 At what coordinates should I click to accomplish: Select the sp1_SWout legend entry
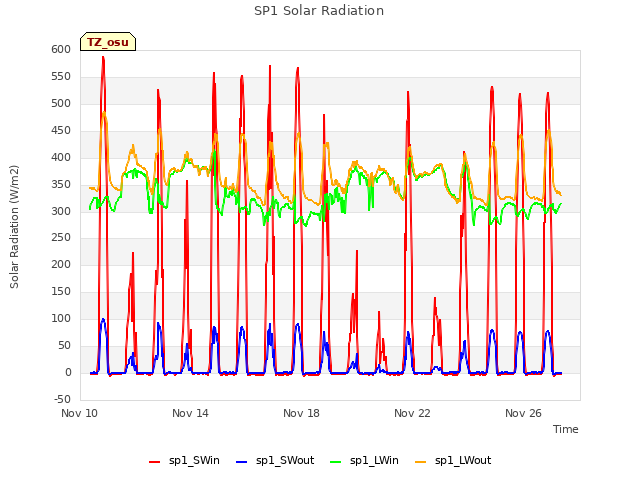pyautogui.click(x=276, y=460)
